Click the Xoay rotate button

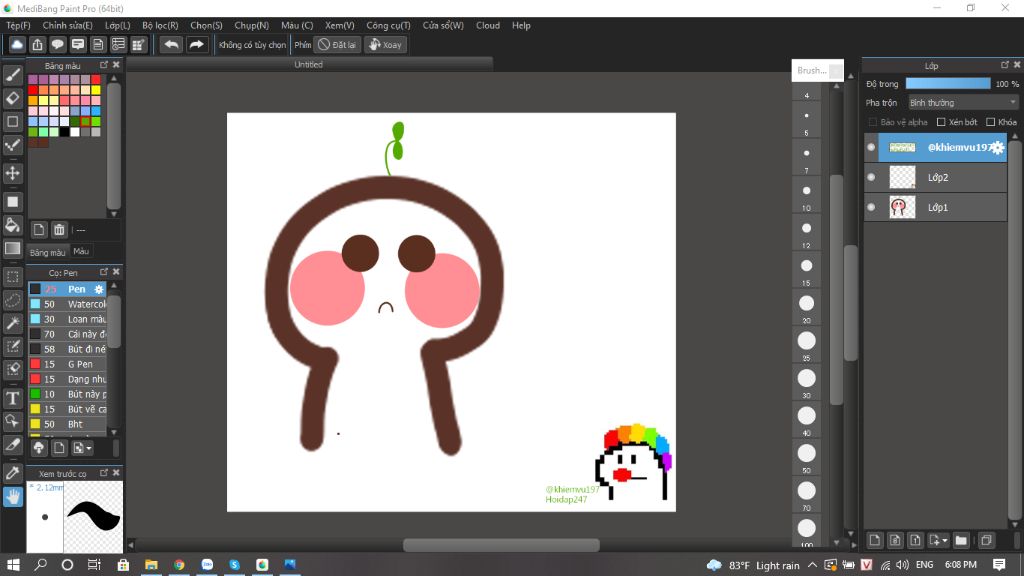[385, 45]
